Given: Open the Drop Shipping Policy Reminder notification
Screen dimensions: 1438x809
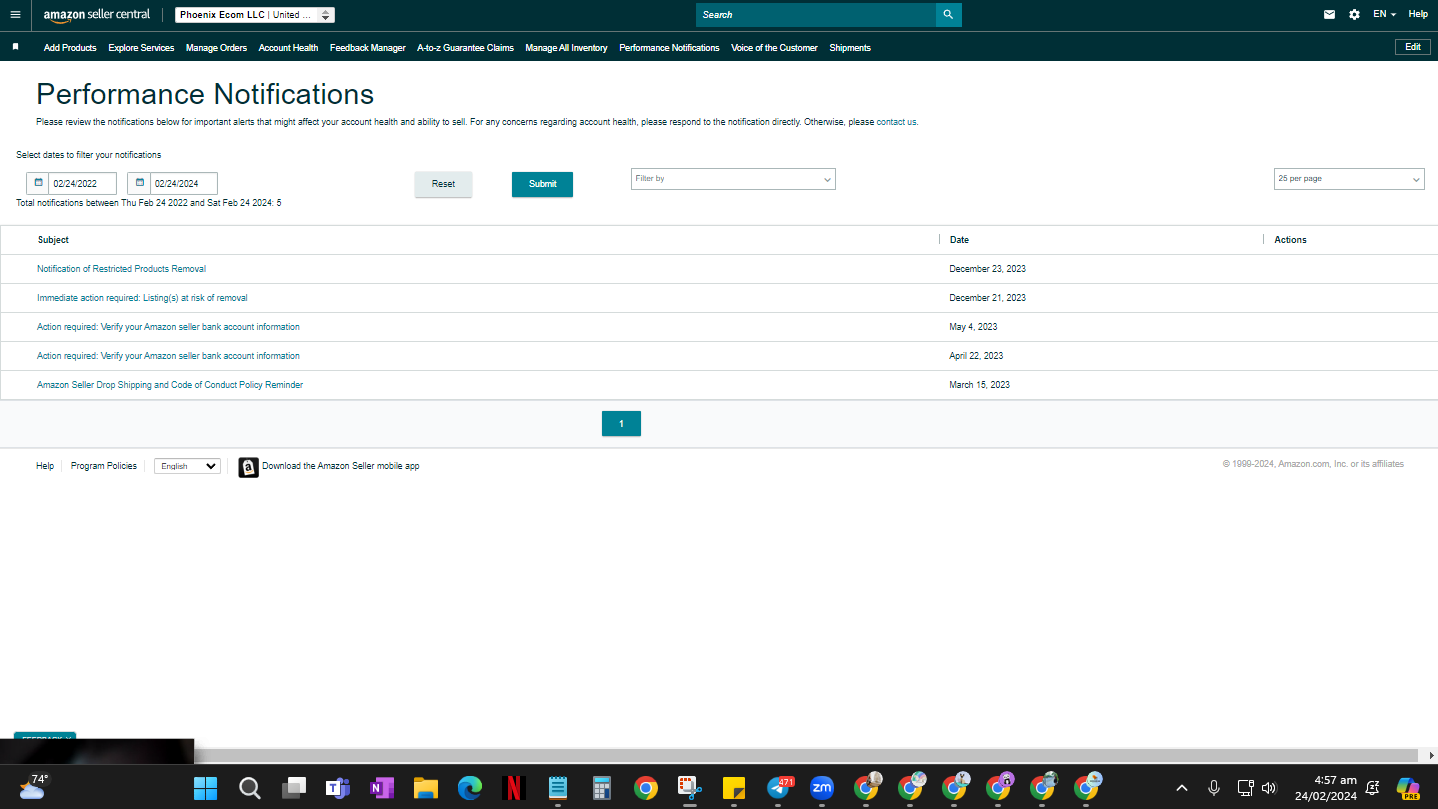Looking at the screenshot, I should 170,385.
